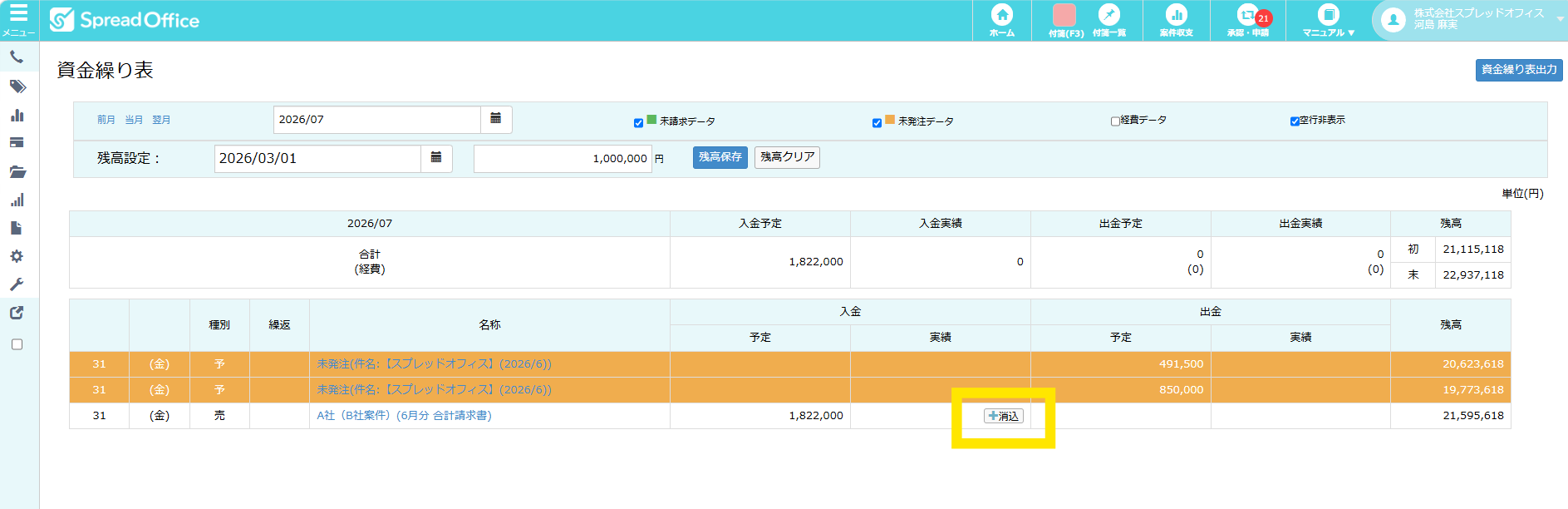Open 案件収支 chart icon
Viewport: 1568px width, 509px height.
pos(1176,20)
